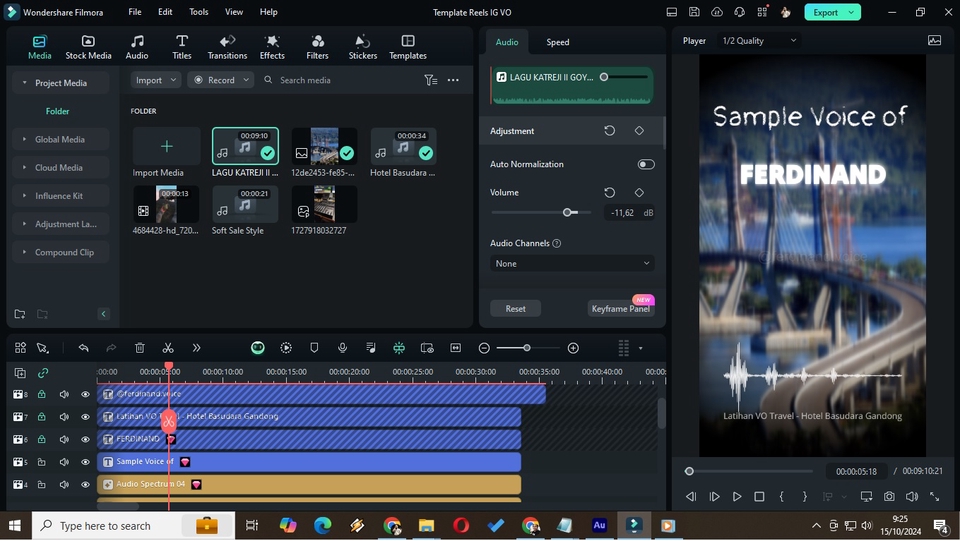Click the player progress scrubber
The height and width of the screenshot is (541, 960).
click(689, 471)
